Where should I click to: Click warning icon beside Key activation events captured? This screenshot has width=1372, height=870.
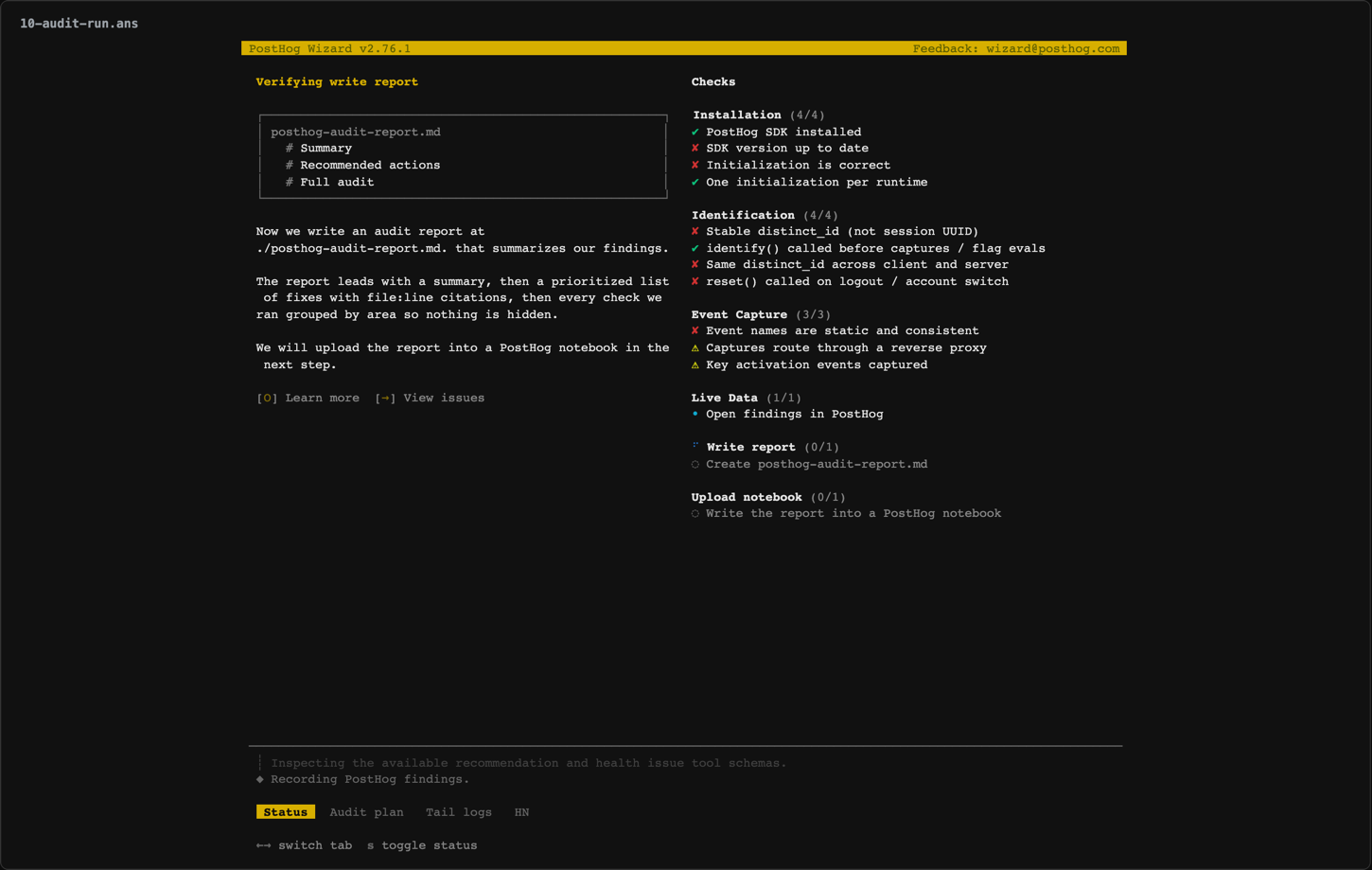point(695,364)
